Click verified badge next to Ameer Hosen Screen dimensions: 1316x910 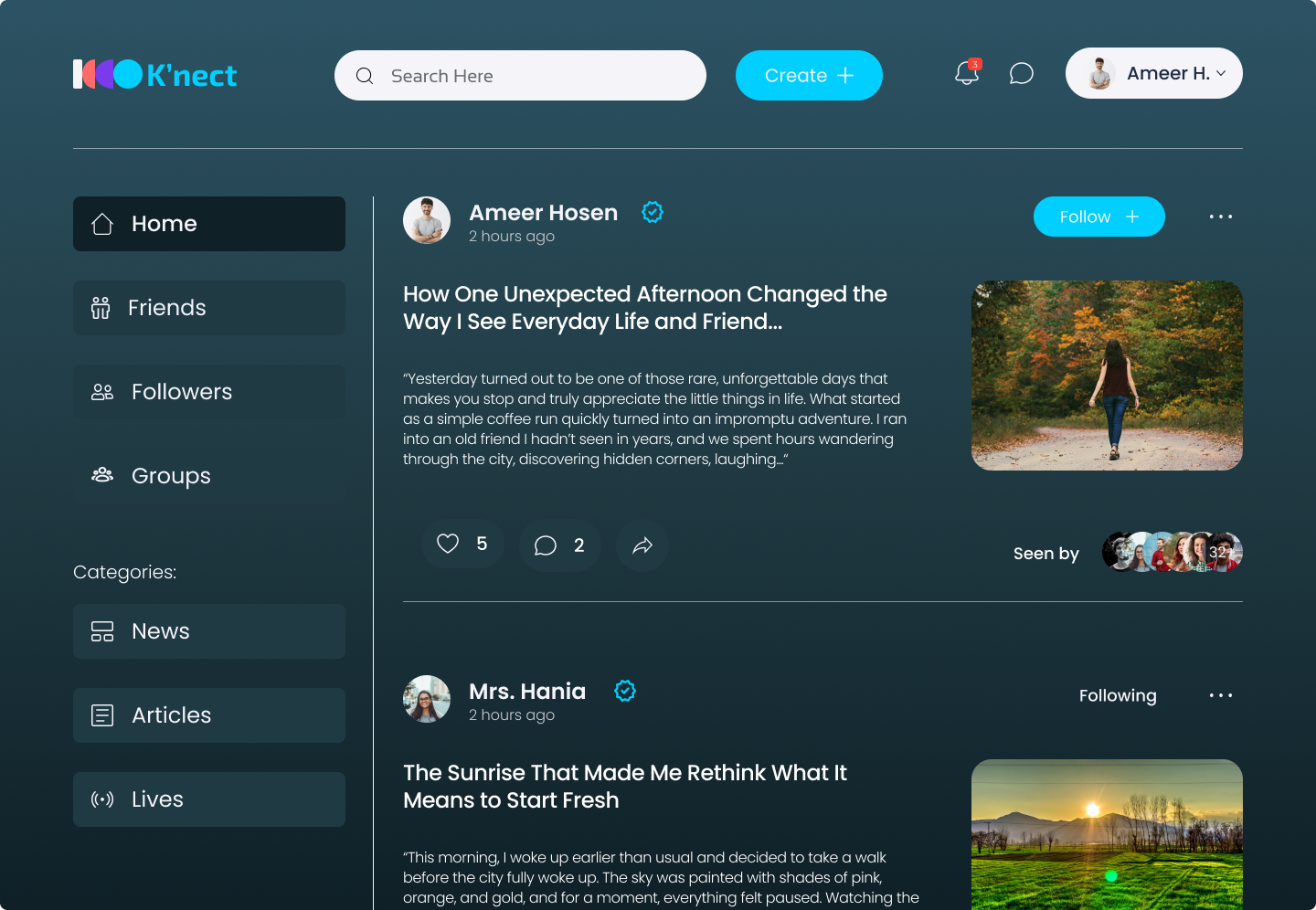[x=653, y=212]
